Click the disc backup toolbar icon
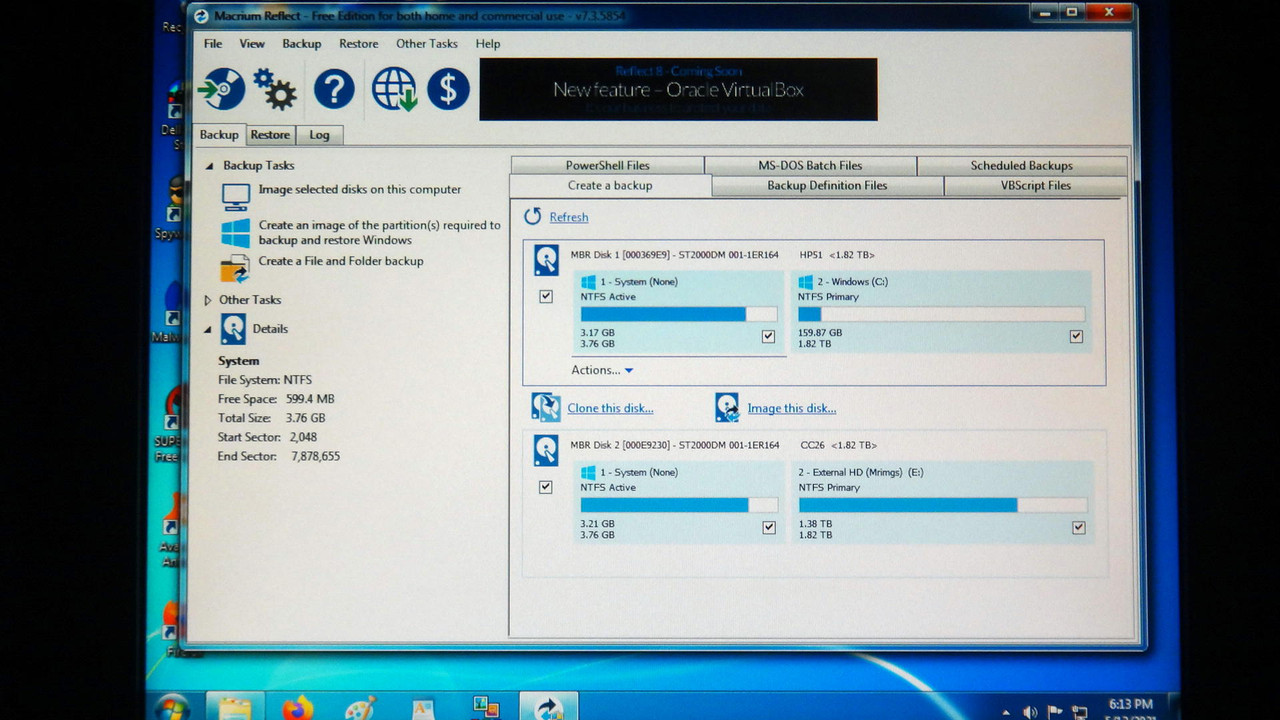Screen dimensions: 1280x720 pyautogui.click(x=222, y=89)
